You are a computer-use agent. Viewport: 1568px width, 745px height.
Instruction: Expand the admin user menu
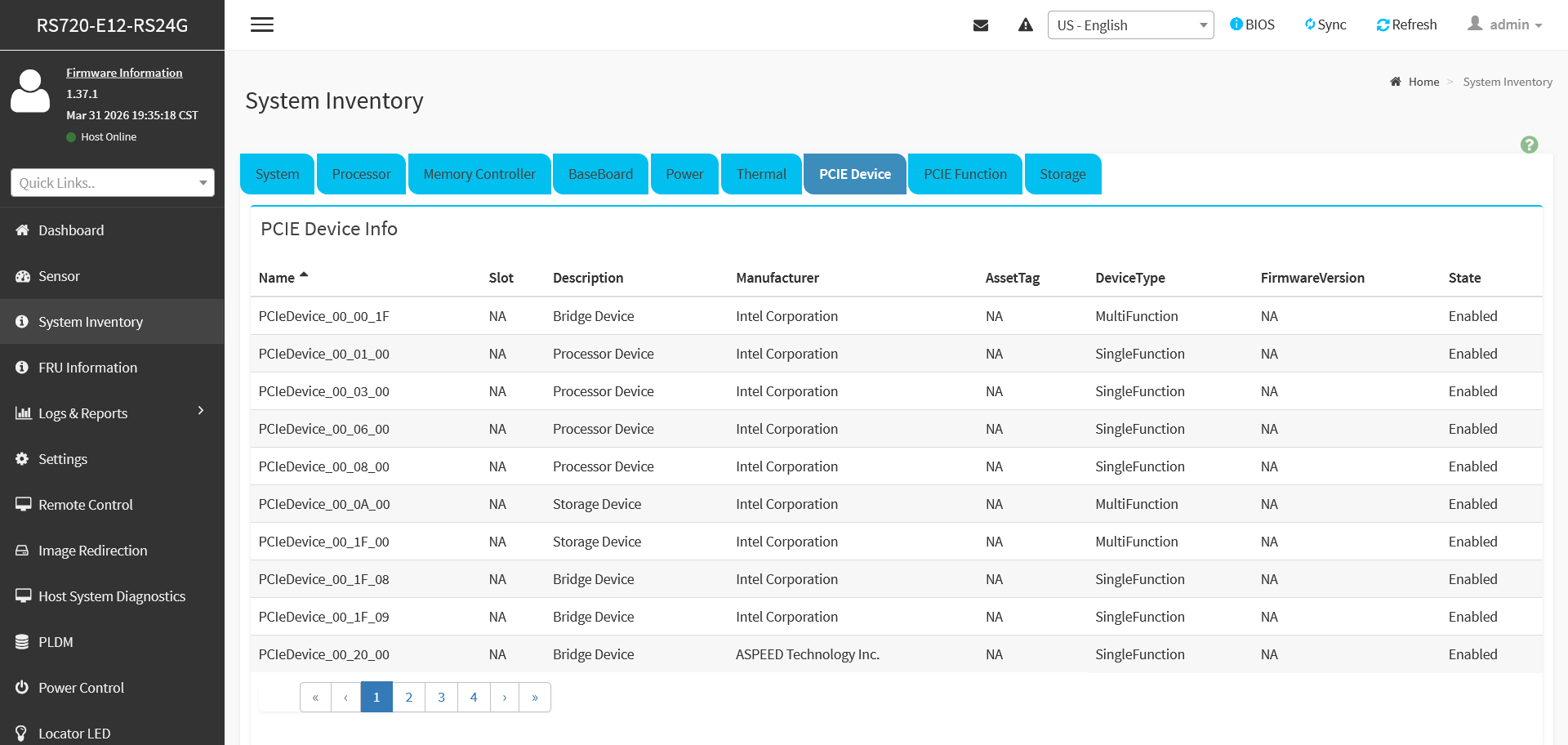click(x=1505, y=25)
